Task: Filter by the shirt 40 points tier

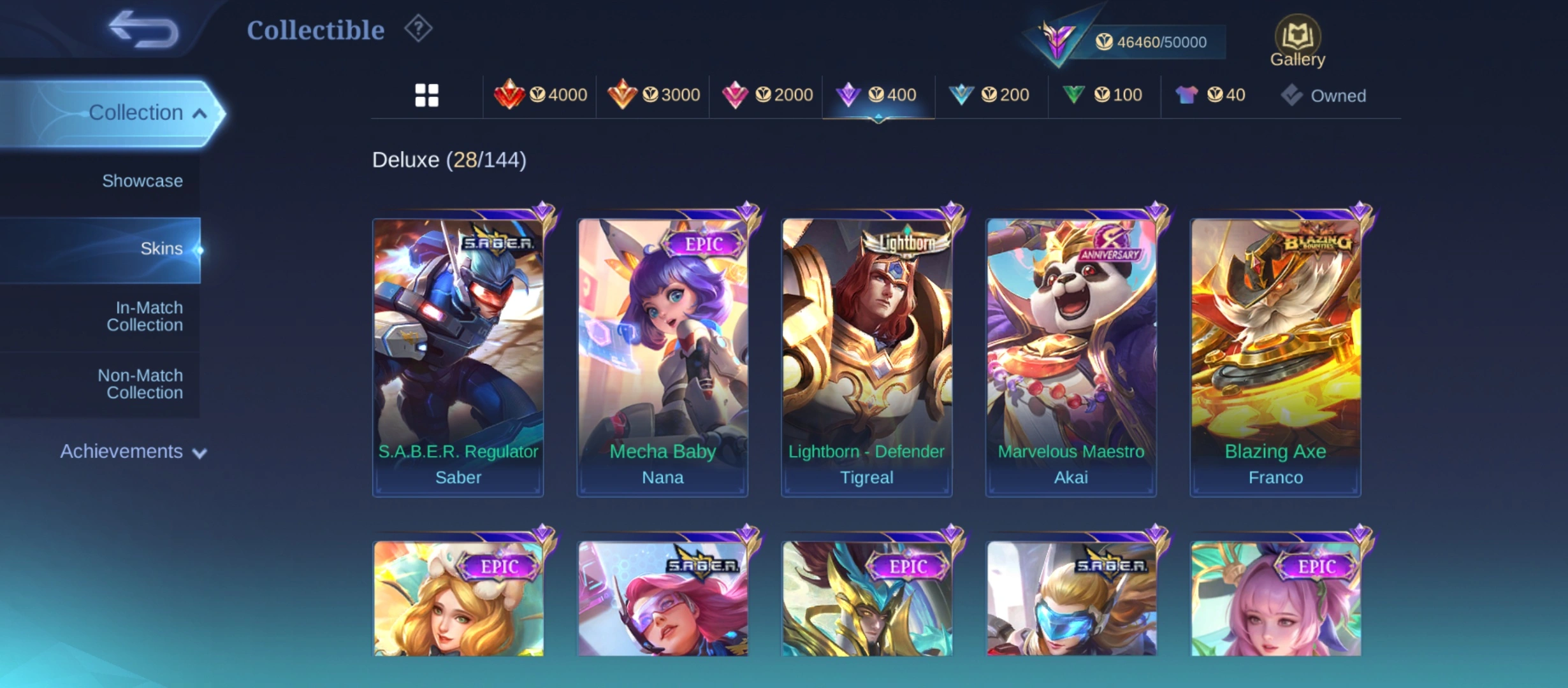Action: (x=1210, y=96)
